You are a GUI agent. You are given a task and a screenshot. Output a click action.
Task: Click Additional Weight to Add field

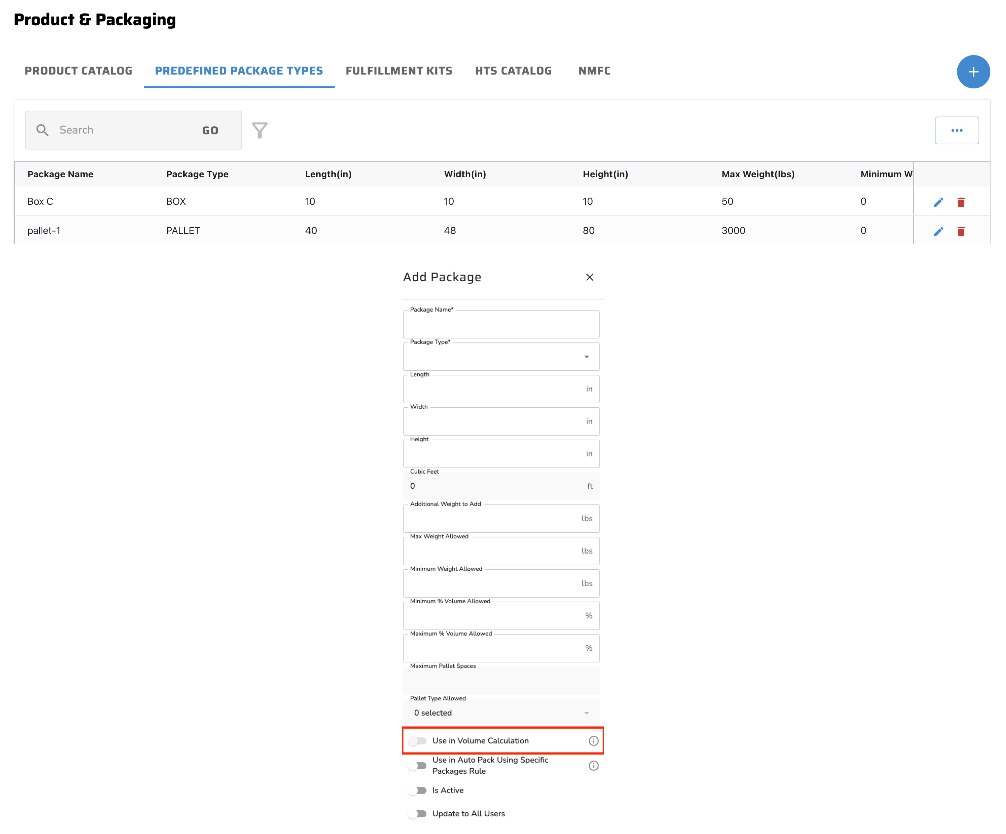[x=501, y=518]
